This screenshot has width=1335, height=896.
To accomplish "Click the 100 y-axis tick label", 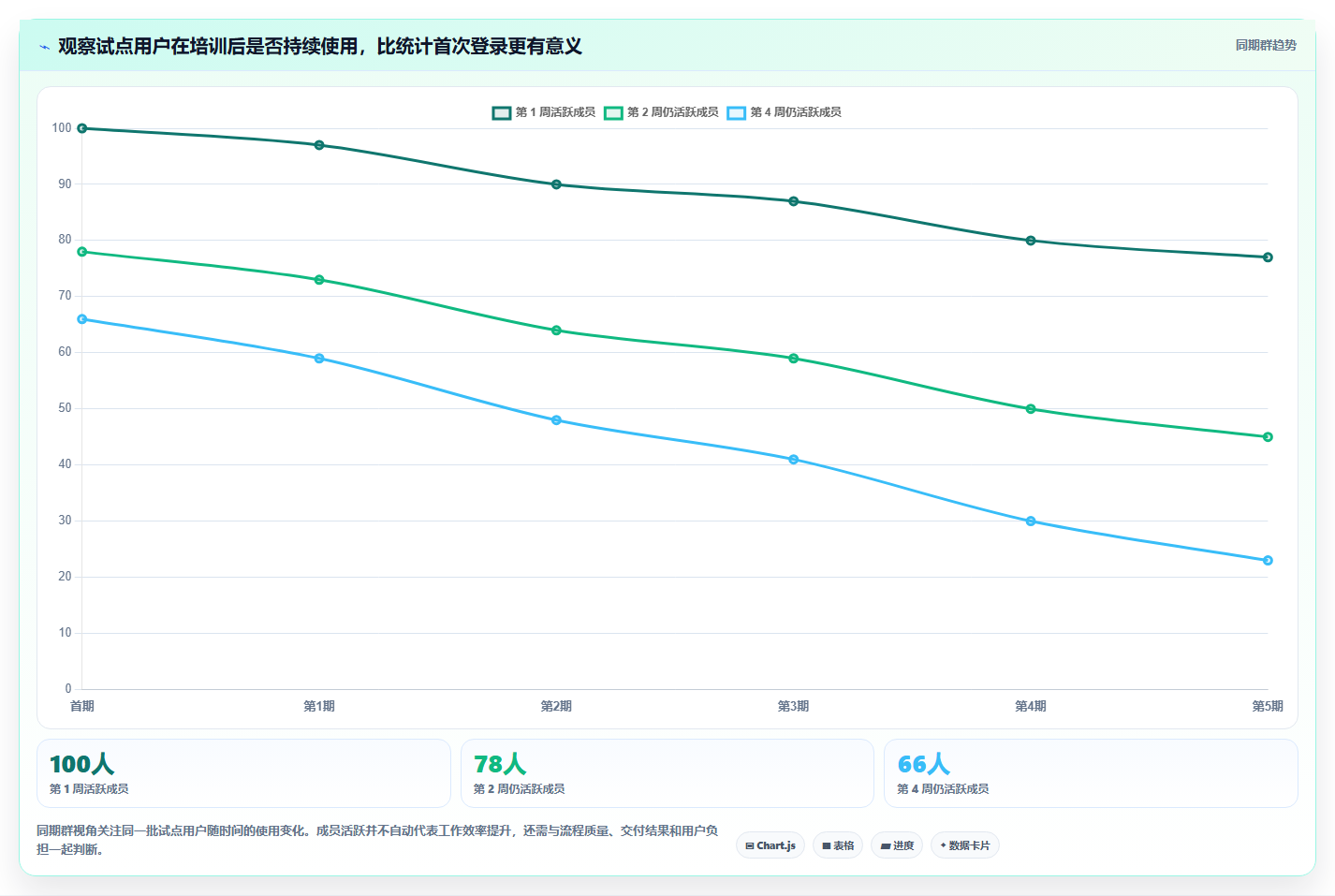I will click(x=62, y=128).
